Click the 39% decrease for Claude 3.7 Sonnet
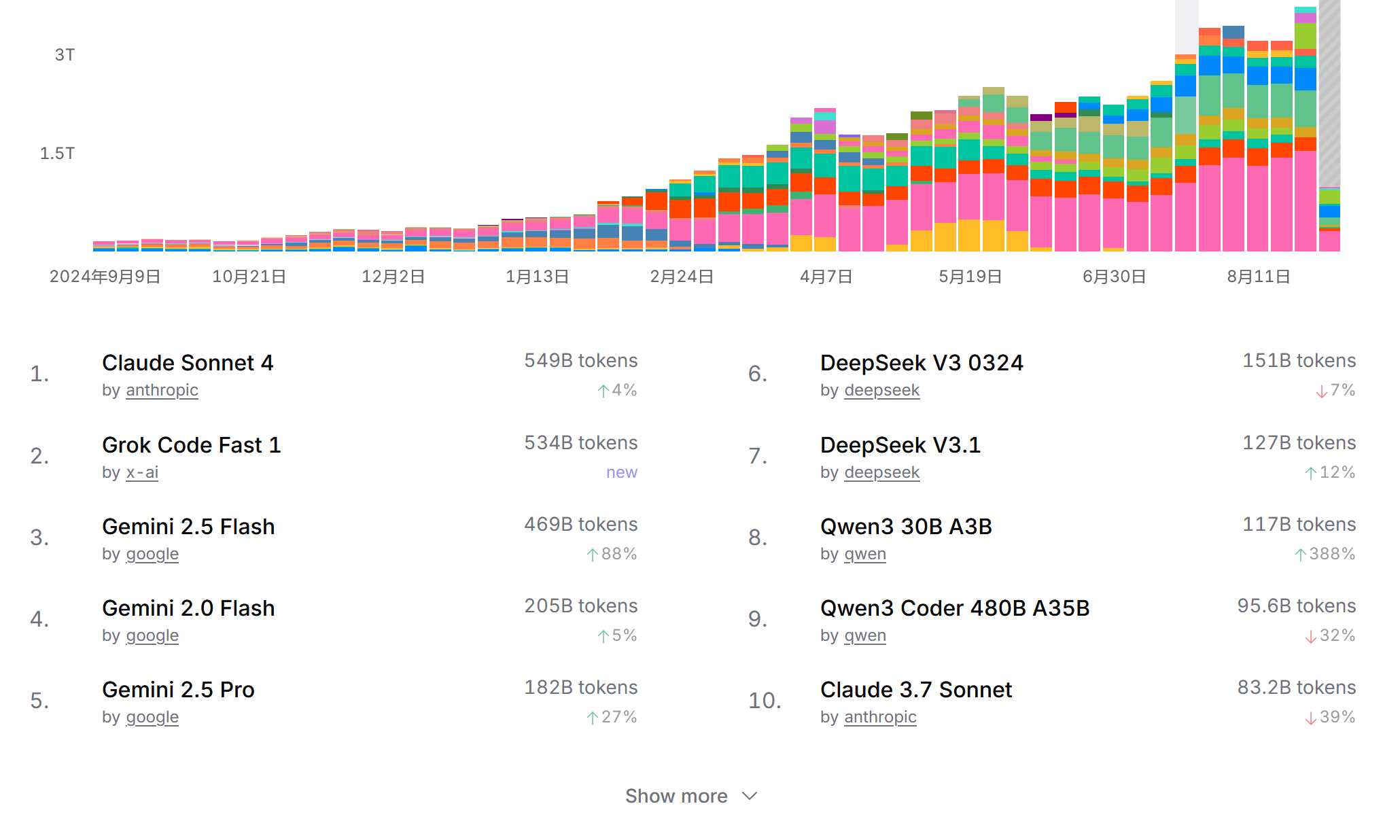 tap(1330, 717)
